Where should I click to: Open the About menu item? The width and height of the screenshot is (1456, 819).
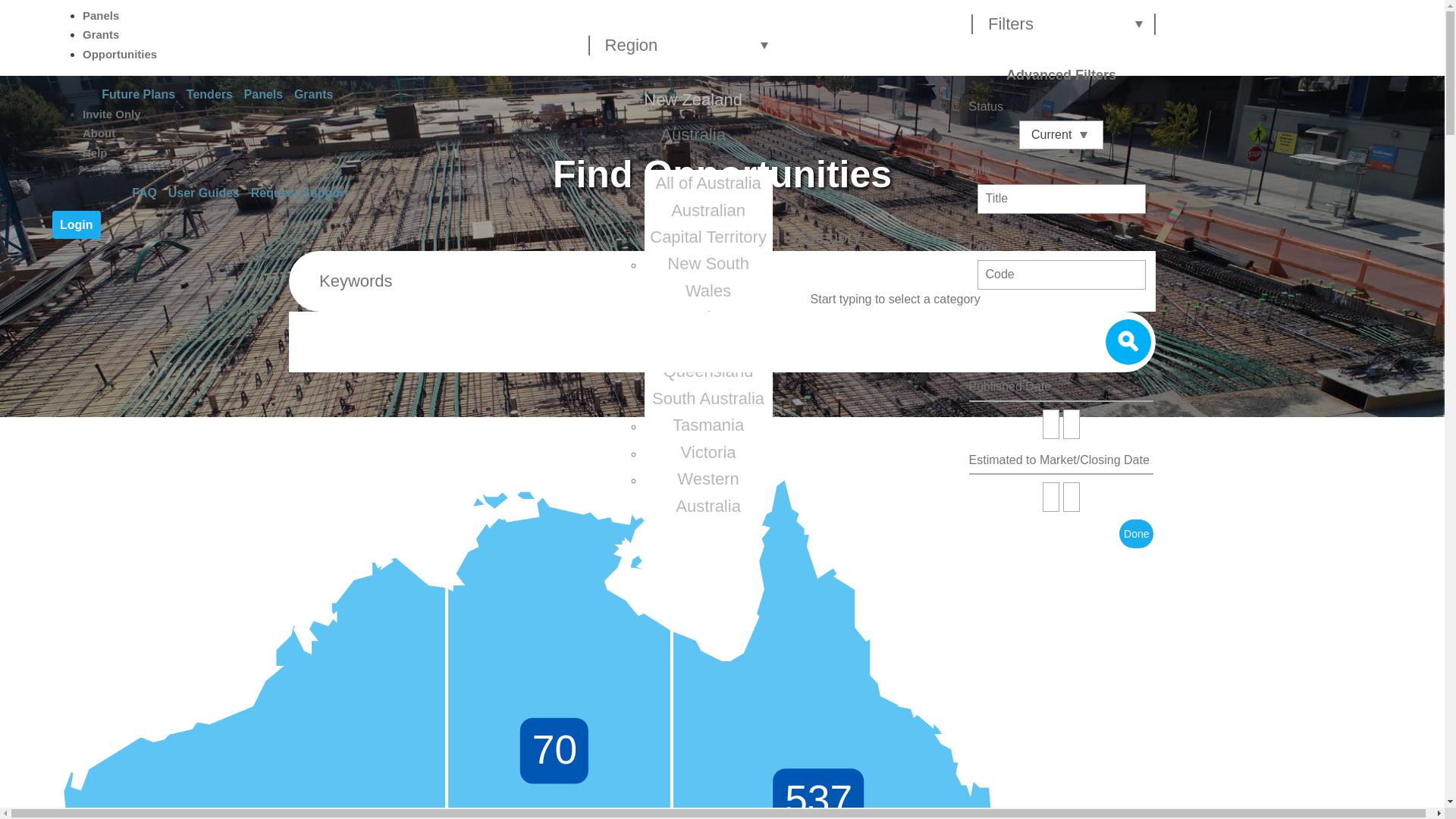click(99, 133)
